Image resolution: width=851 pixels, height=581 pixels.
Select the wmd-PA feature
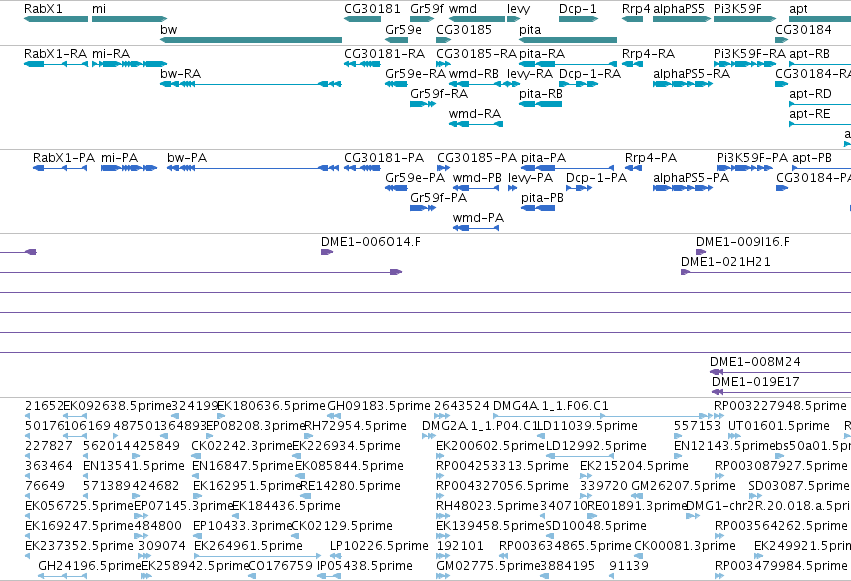click(x=476, y=228)
